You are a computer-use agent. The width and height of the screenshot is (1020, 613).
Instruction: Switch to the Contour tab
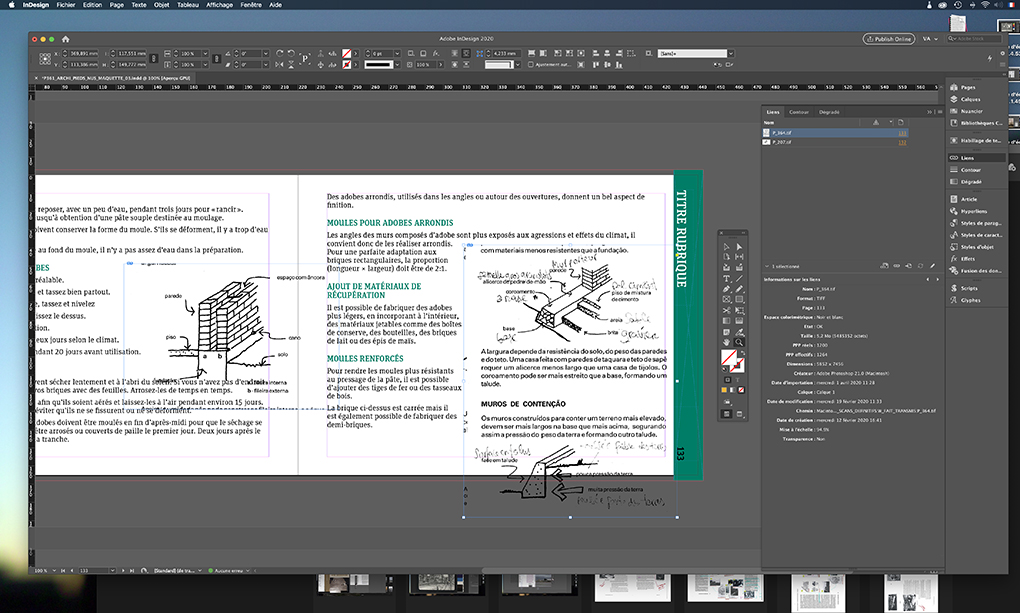[x=799, y=112]
